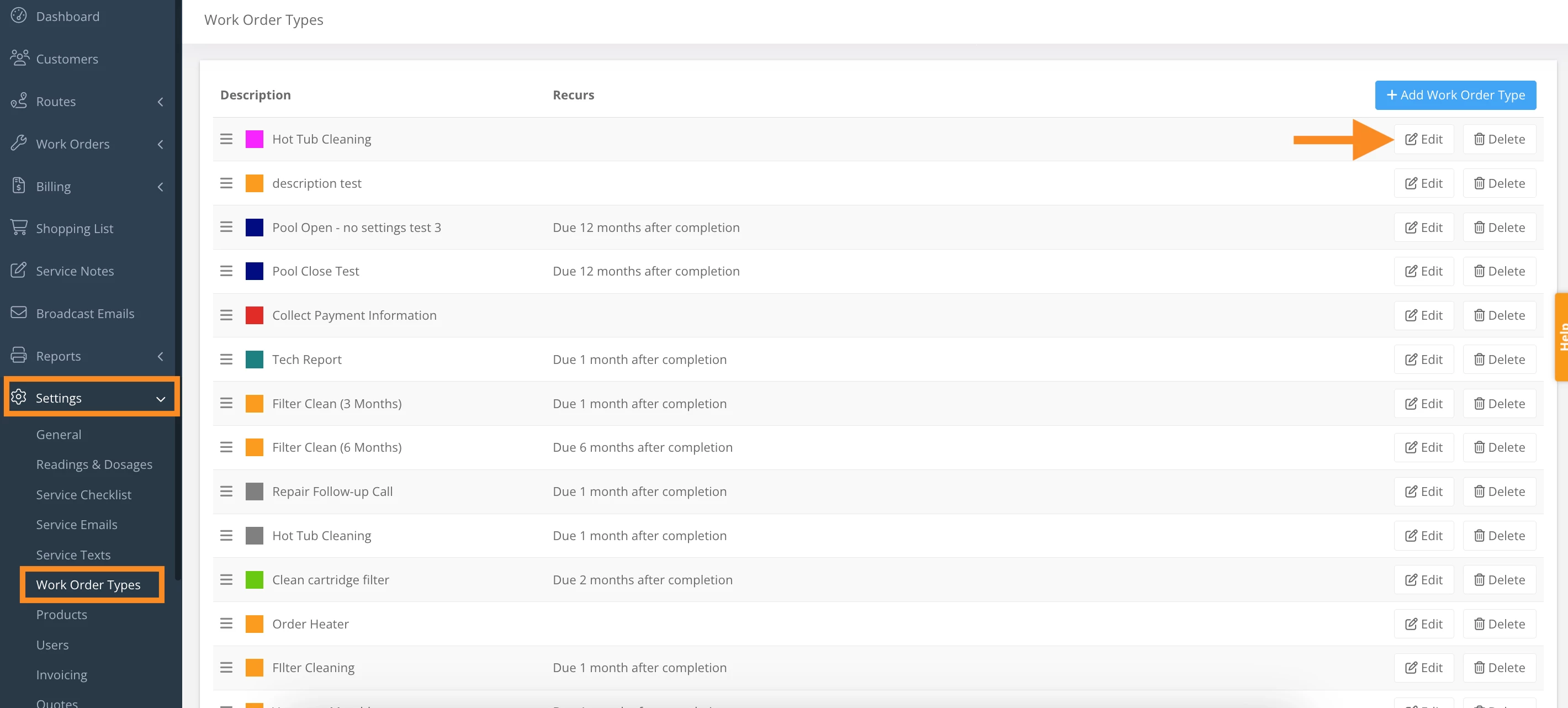The height and width of the screenshot is (708, 1568).
Task: Click the magenta Hot Tub Cleaning swatch
Action: coord(255,139)
